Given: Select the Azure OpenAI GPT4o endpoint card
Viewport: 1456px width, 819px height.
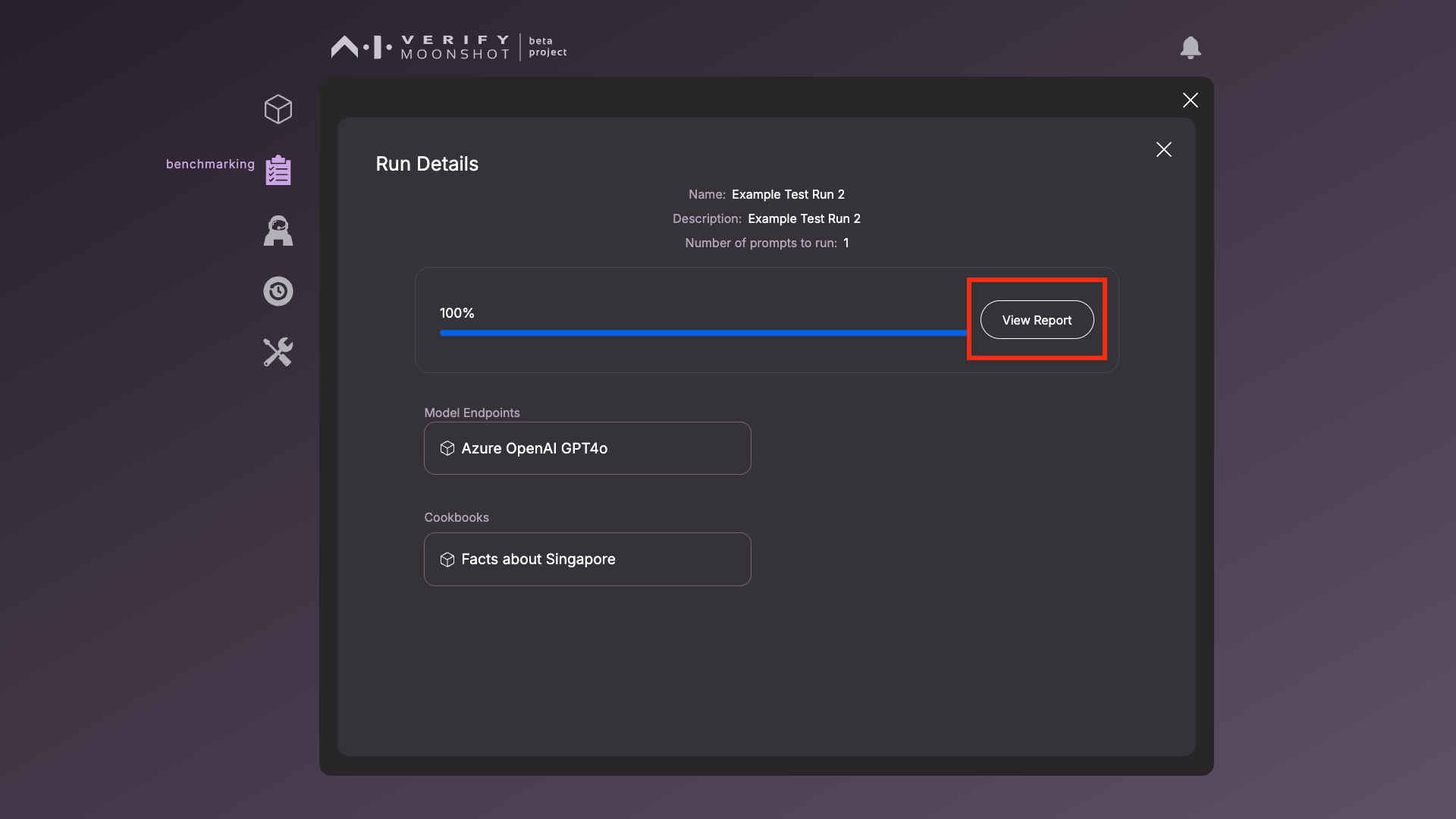Looking at the screenshot, I should (588, 448).
